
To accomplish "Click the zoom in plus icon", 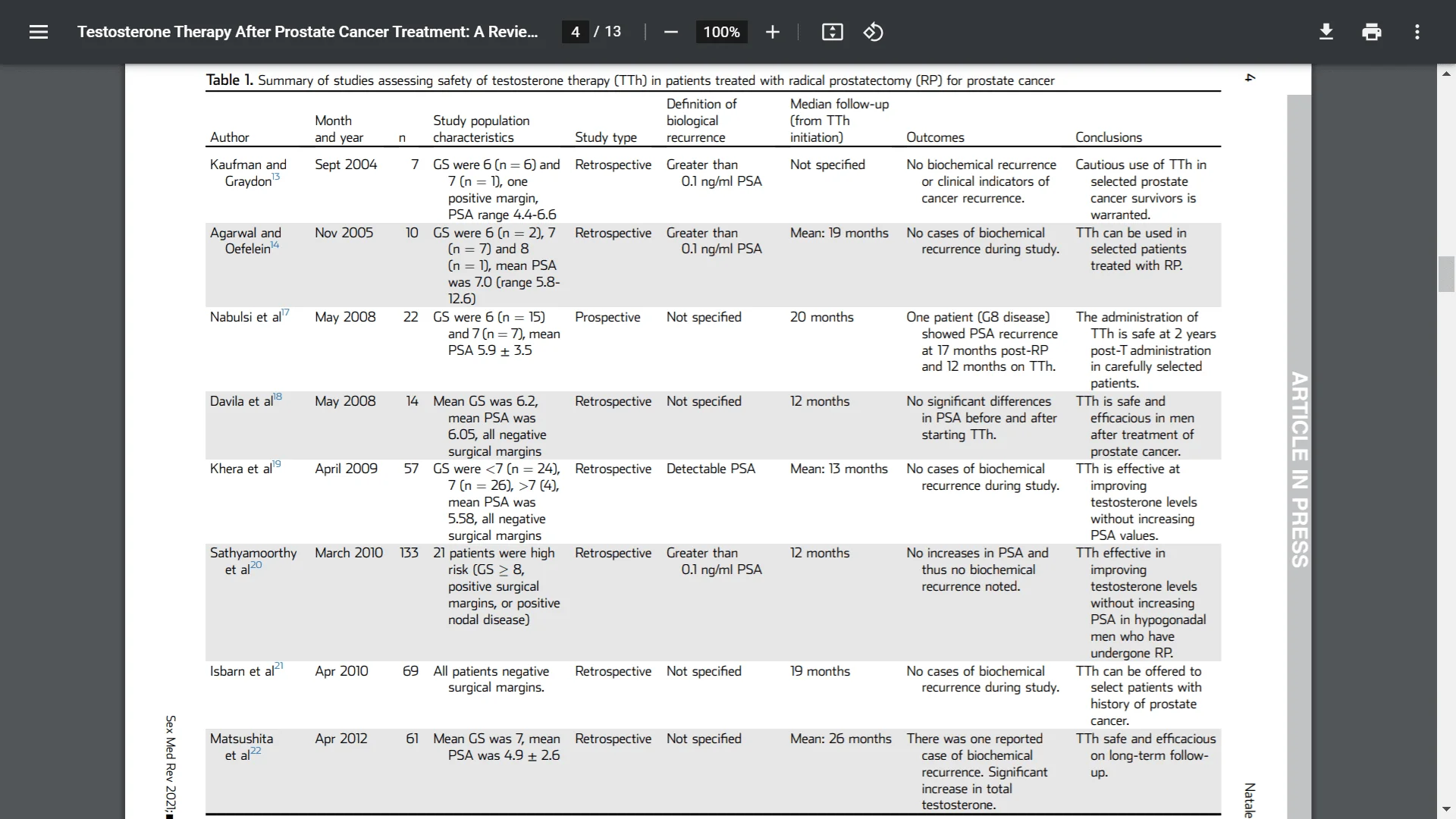I will coord(772,32).
